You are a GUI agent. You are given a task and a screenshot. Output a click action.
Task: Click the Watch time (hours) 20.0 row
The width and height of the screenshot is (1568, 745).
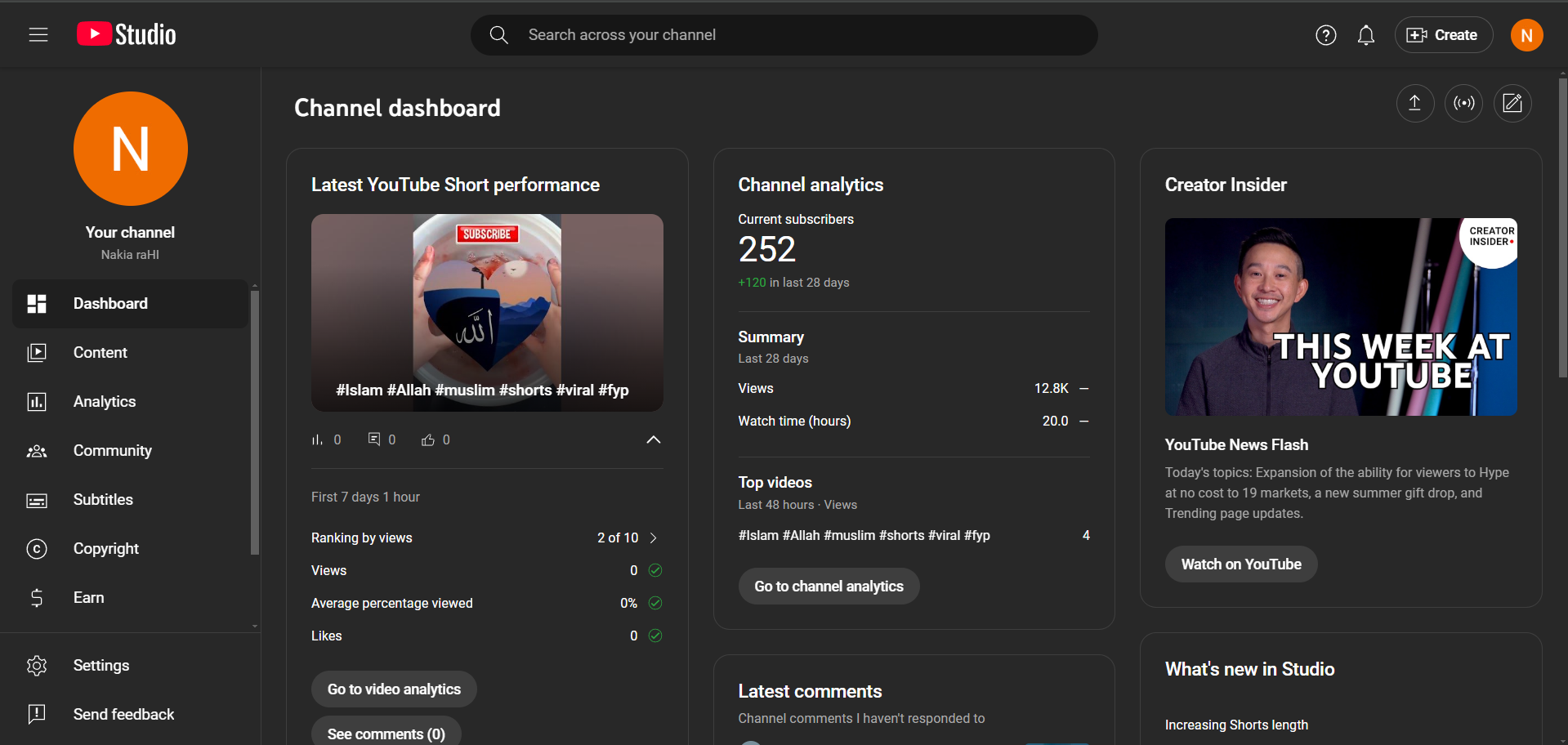coord(914,422)
